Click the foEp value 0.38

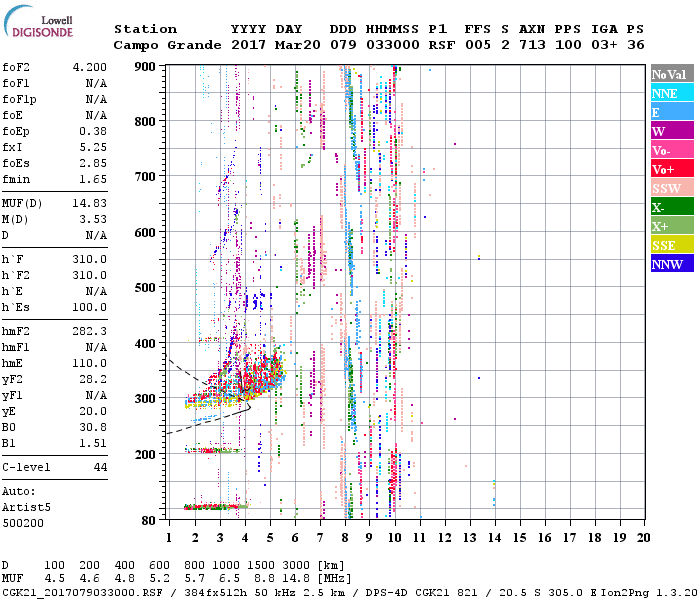[x=93, y=131]
